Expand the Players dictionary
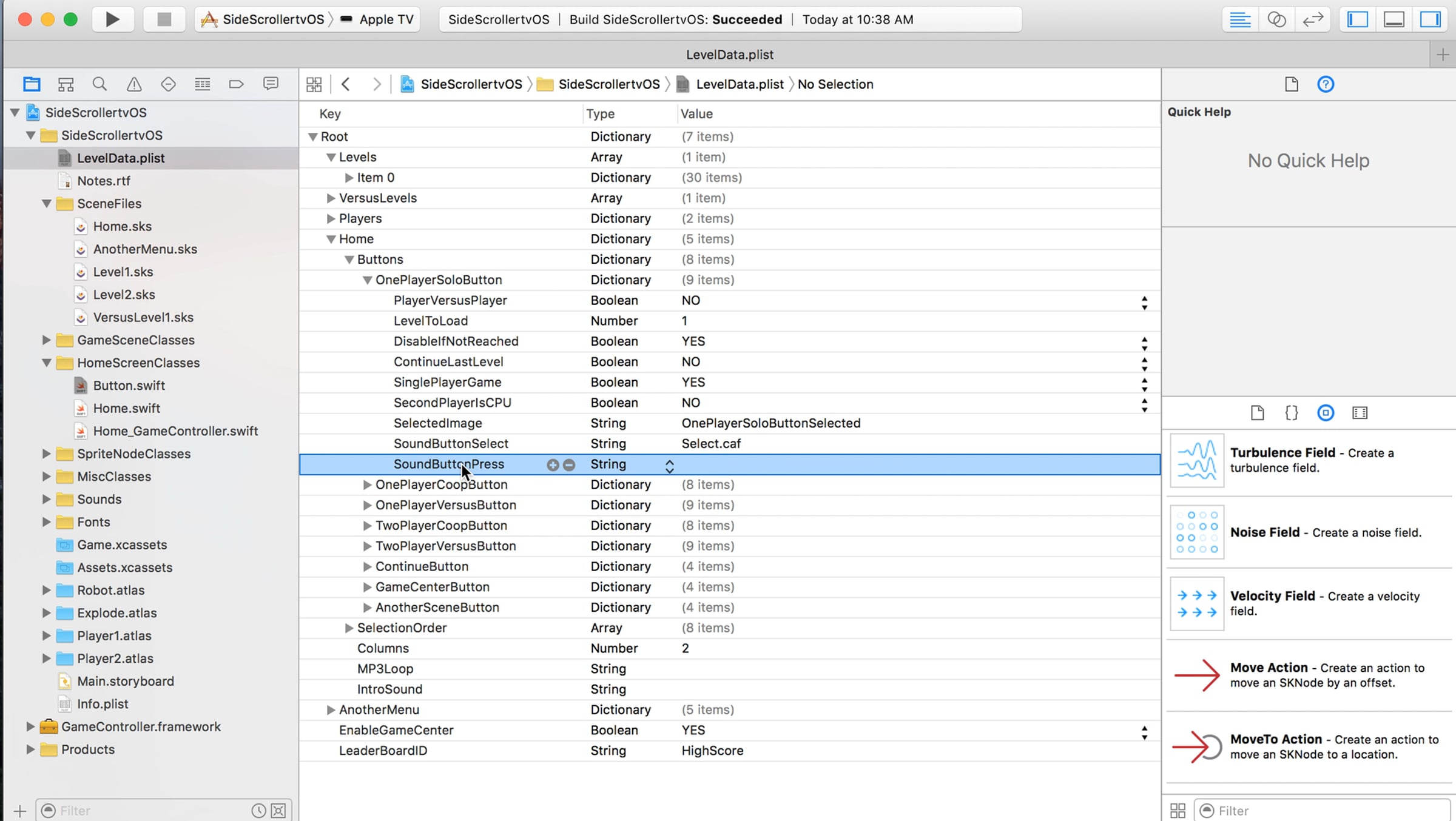 click(331, 219)
